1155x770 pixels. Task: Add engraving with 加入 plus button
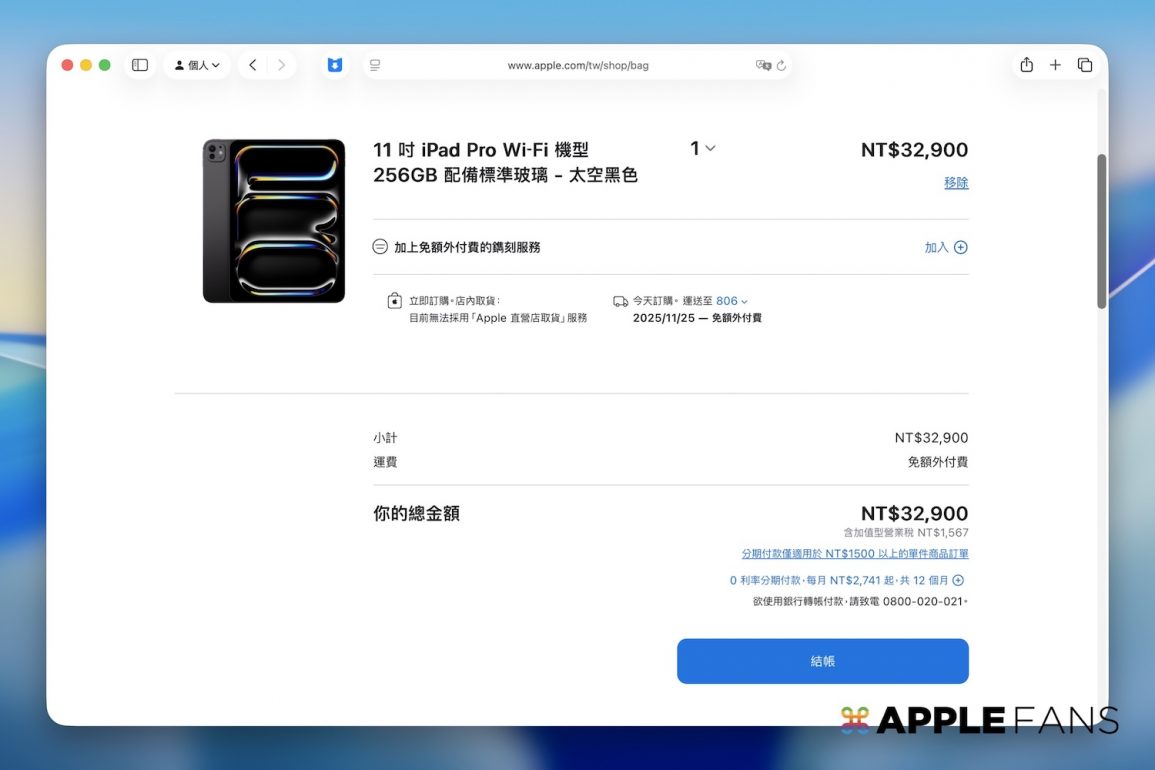946,247
